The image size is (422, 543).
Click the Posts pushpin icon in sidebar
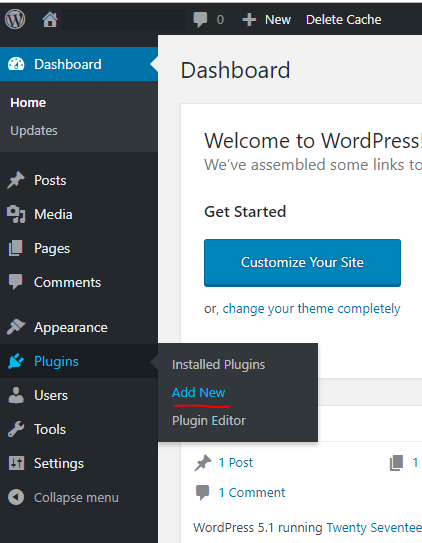(16, 180)
